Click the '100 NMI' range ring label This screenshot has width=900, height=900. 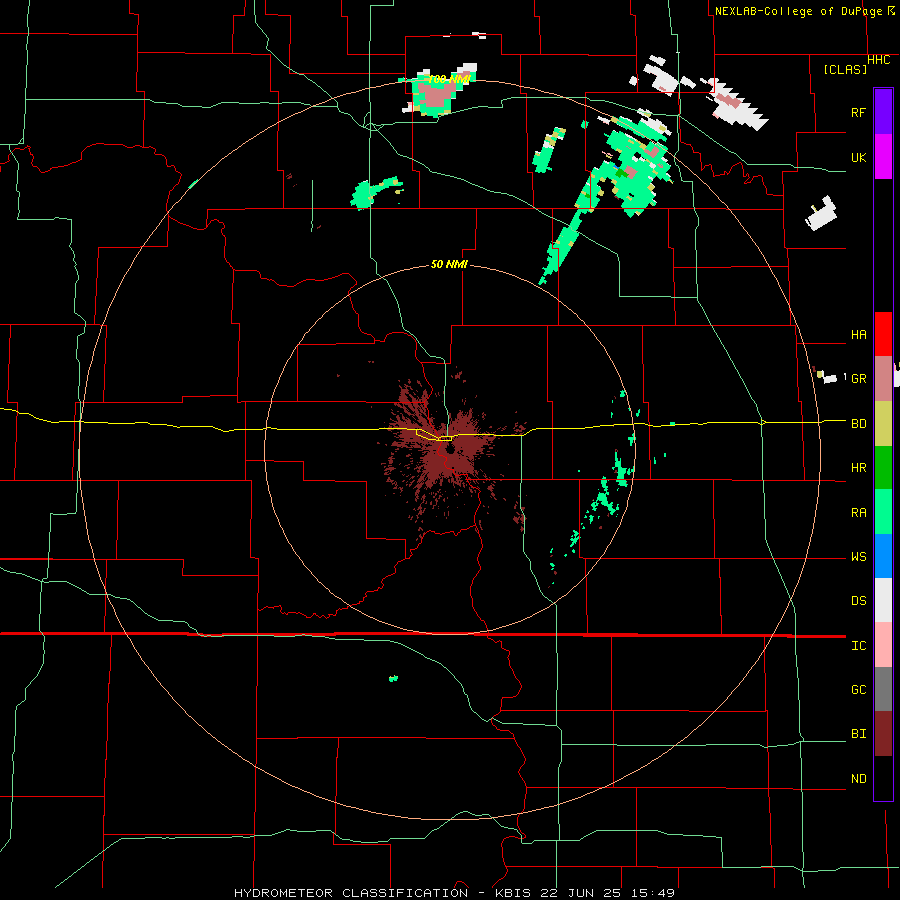point(449,79)
